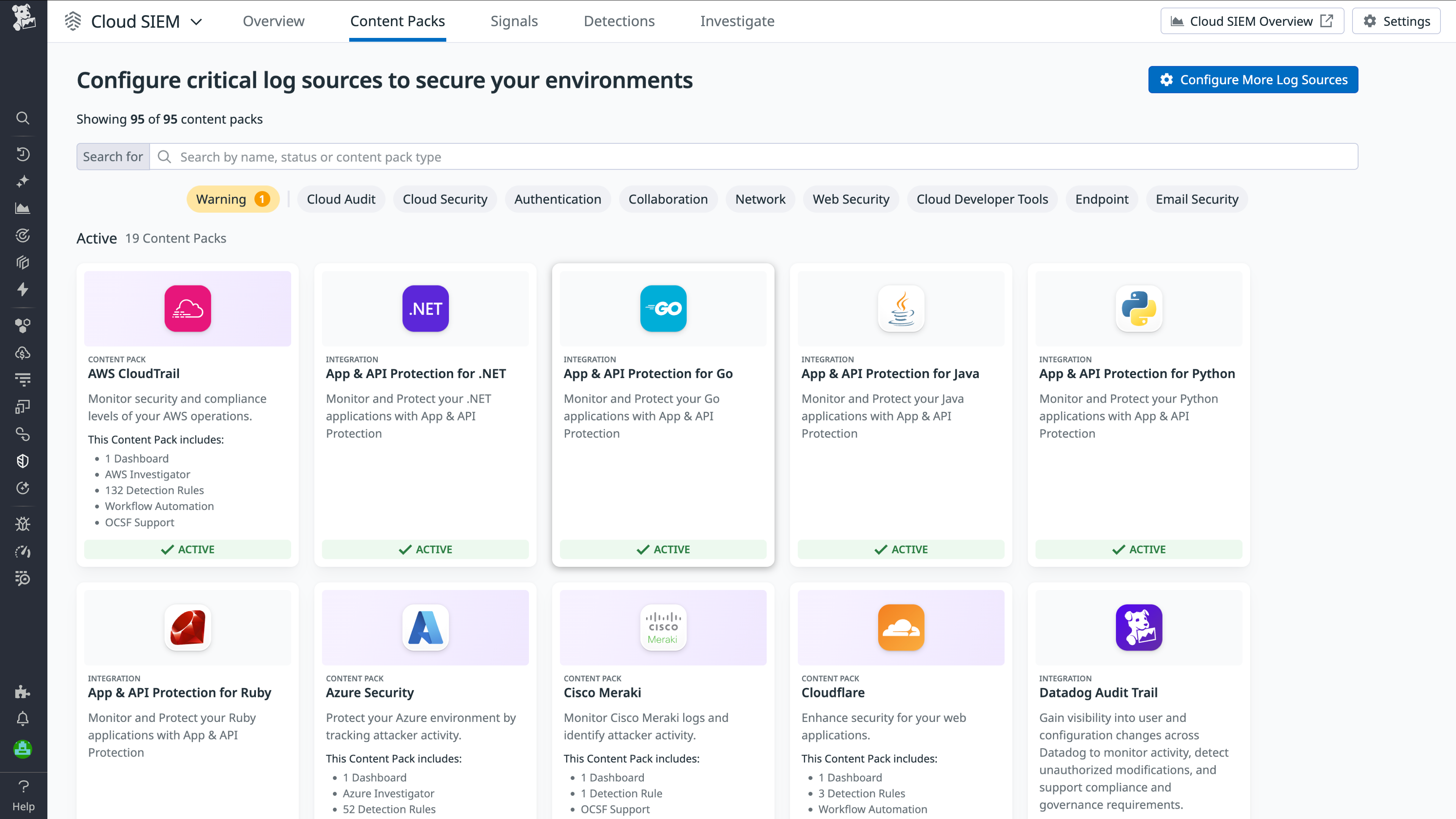
Task: Open the cloud cost dollar icon
Action: tap(23, 353)
